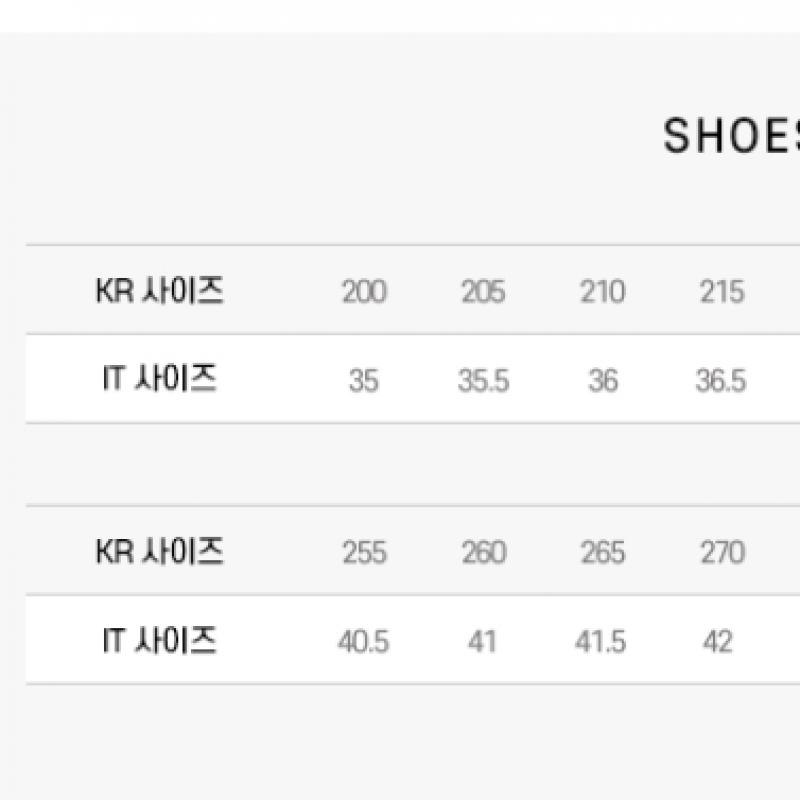The height and width of the screenshot is (800, 800).
Task: Select the KR size 255 cell
Action: 364,552
